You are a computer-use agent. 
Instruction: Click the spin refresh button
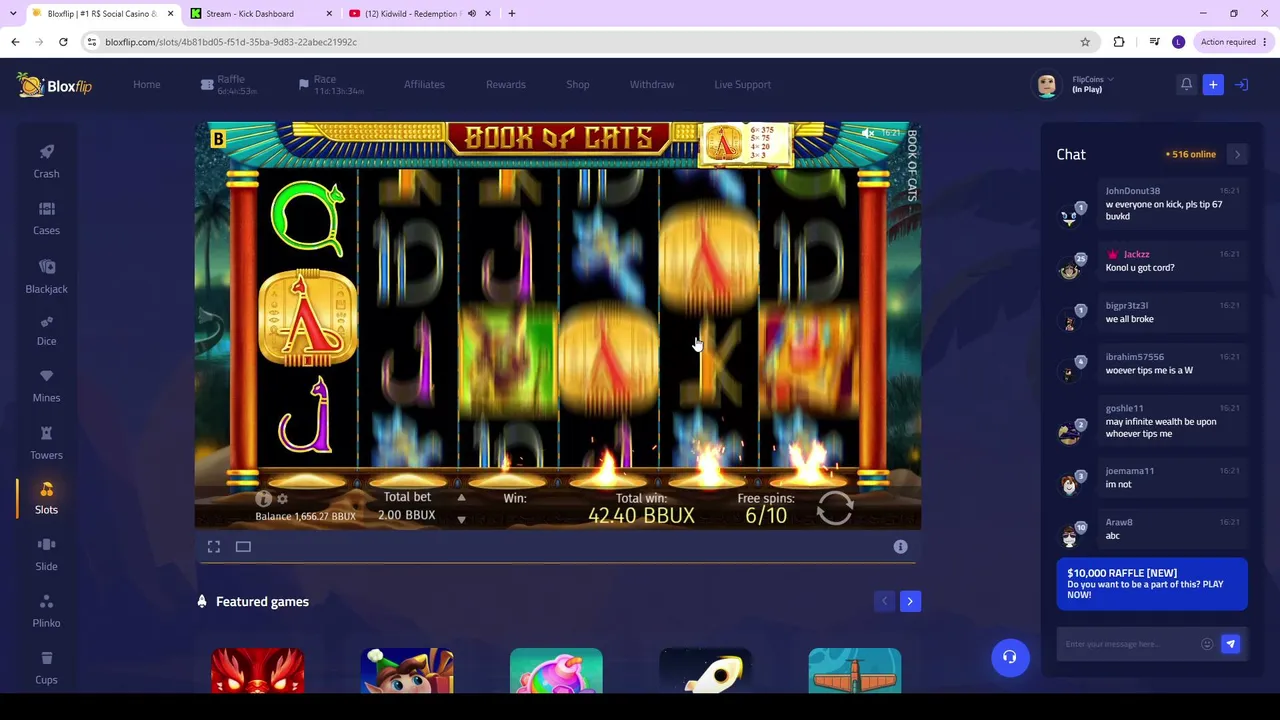[835, 508]
